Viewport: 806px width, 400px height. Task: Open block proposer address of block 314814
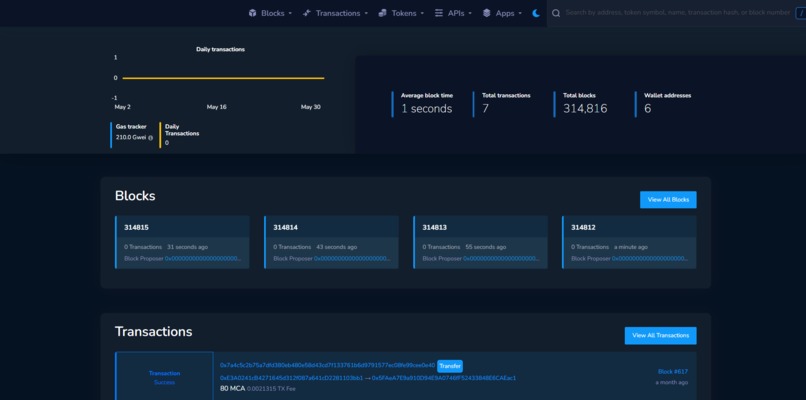tap(352, 259)
